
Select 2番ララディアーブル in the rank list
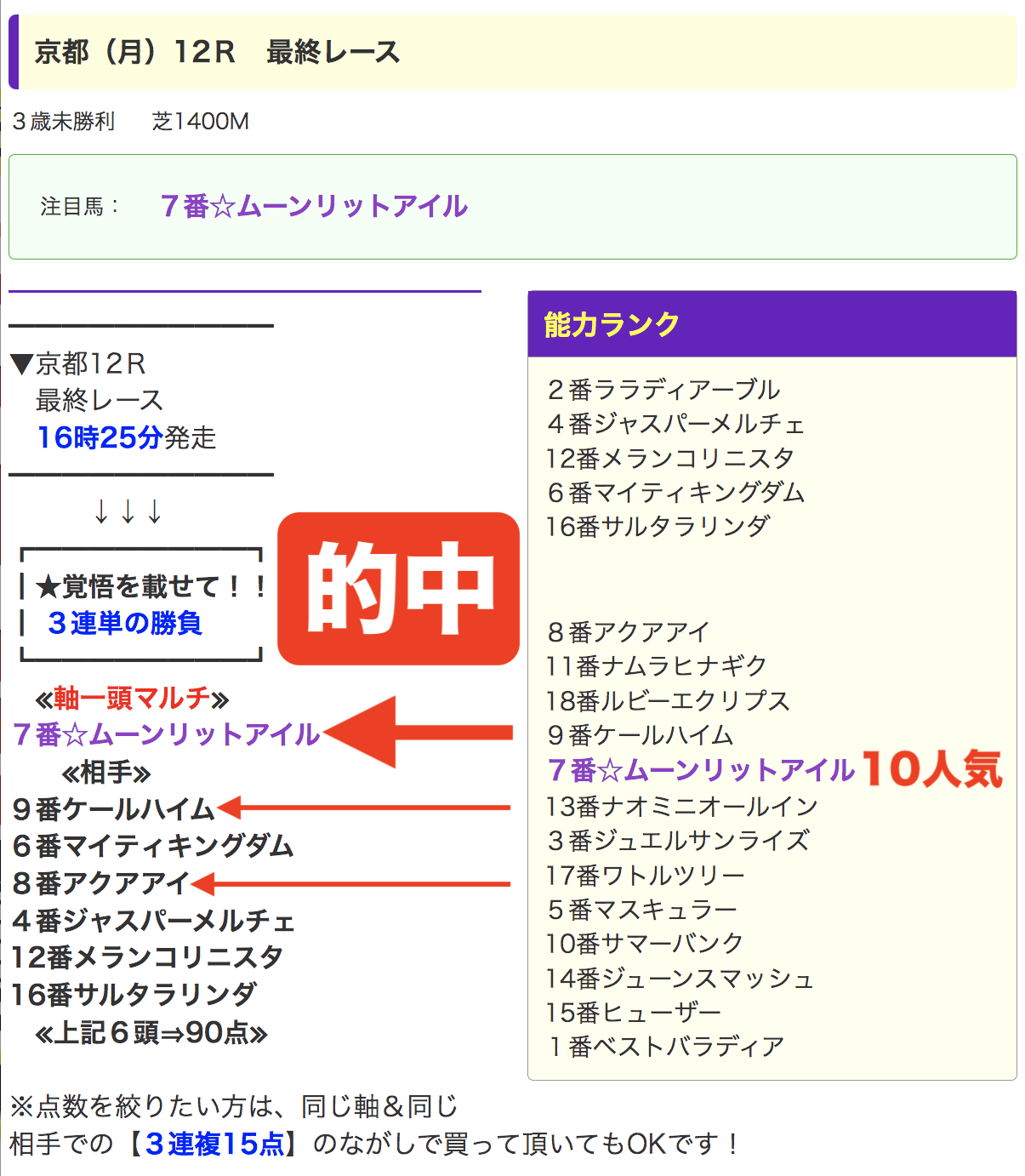(x=663, y=390)
